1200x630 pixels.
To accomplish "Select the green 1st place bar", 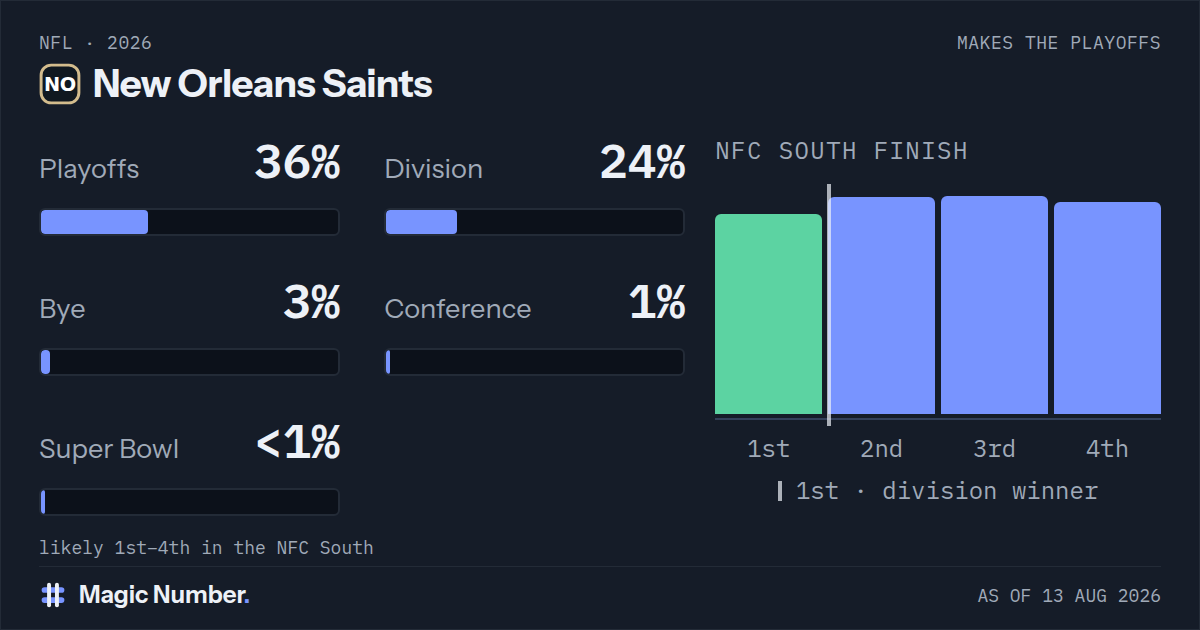I will tap(768, 314).
